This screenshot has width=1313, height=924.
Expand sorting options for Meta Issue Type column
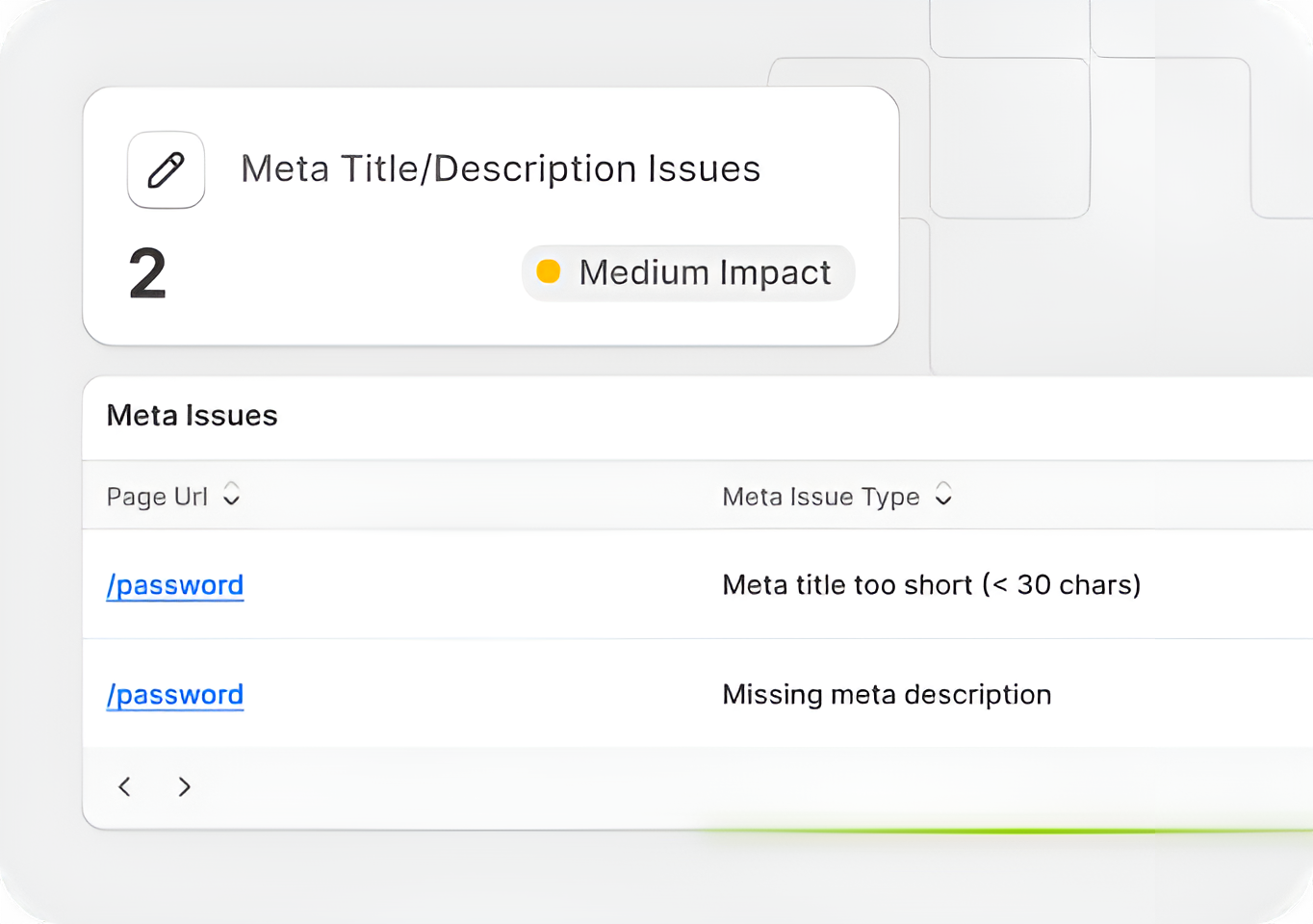[943, 496]
